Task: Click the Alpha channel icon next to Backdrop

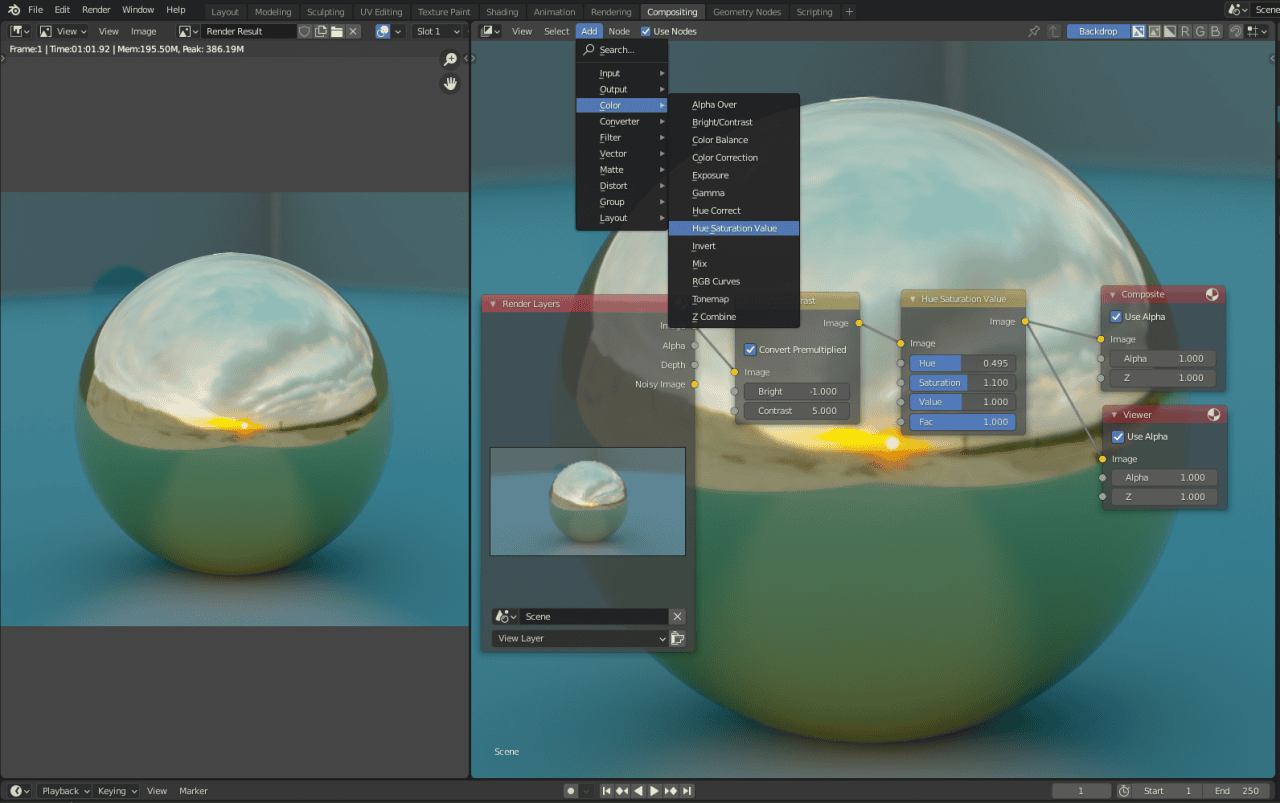Action: coord(1153,31)
